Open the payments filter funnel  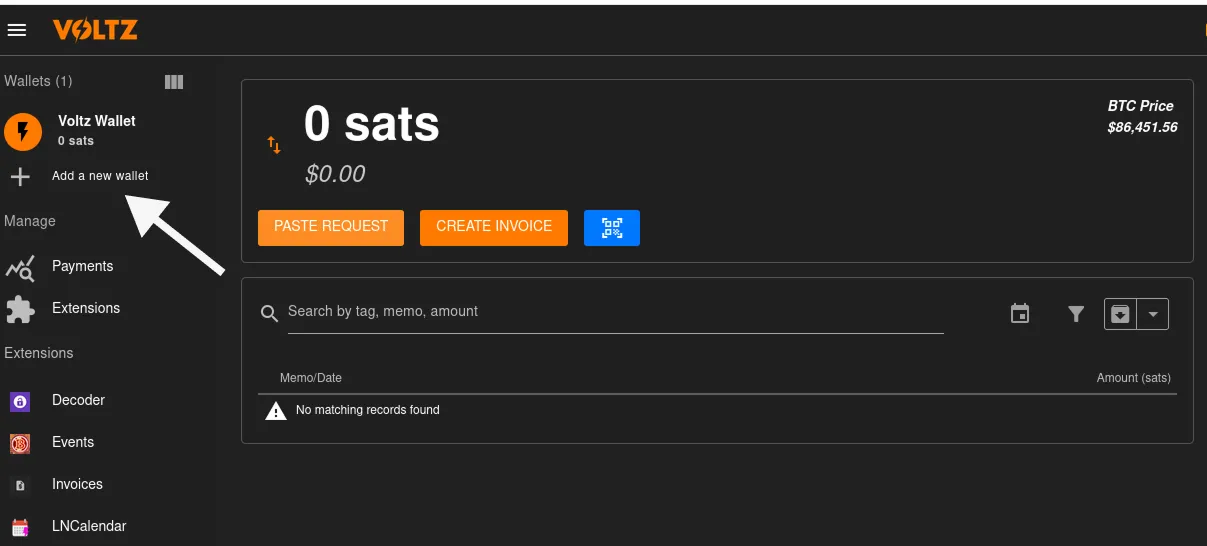tap(1076, 314)
